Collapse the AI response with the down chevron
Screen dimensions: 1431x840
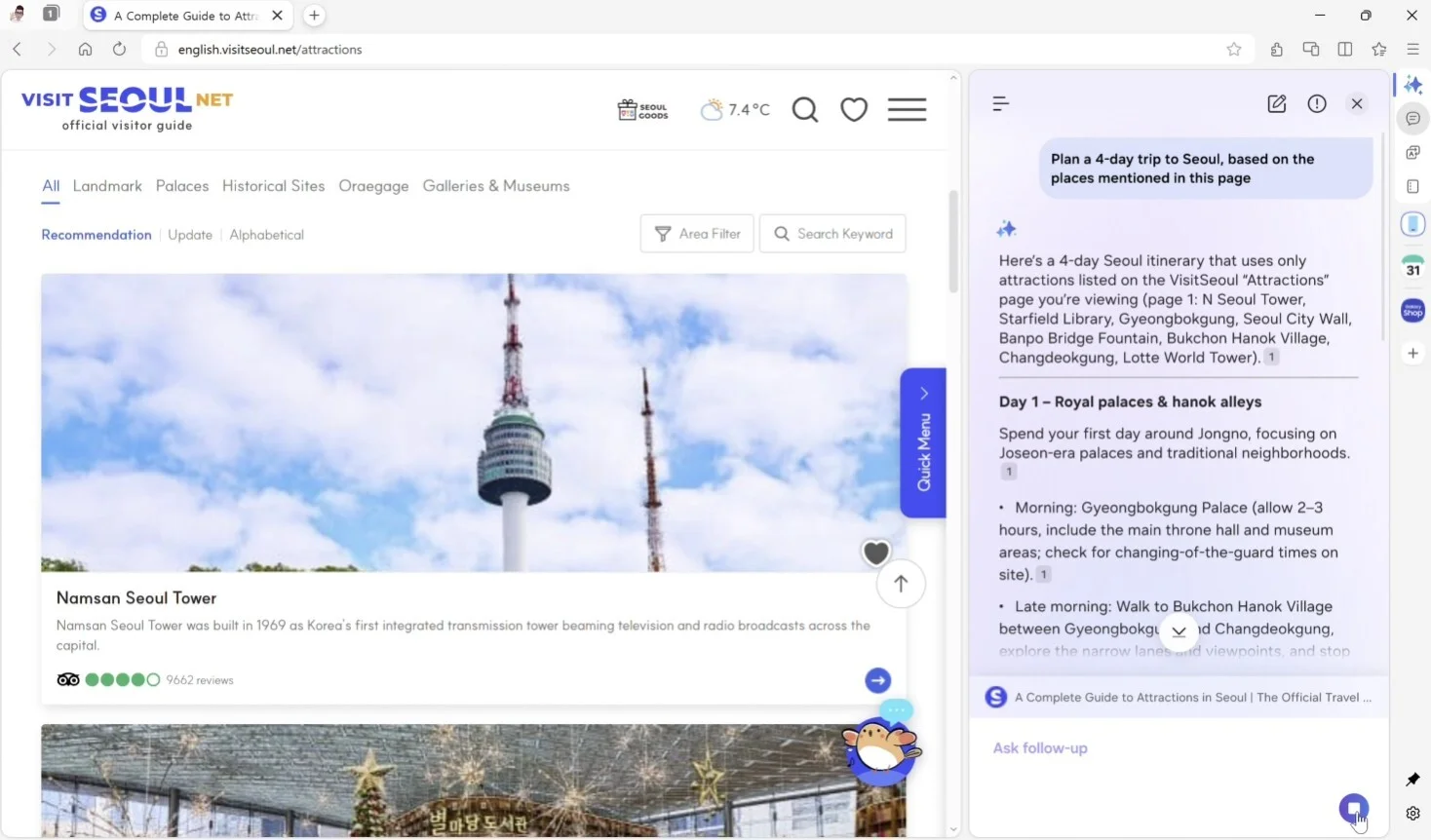(x=1179, y=630)
